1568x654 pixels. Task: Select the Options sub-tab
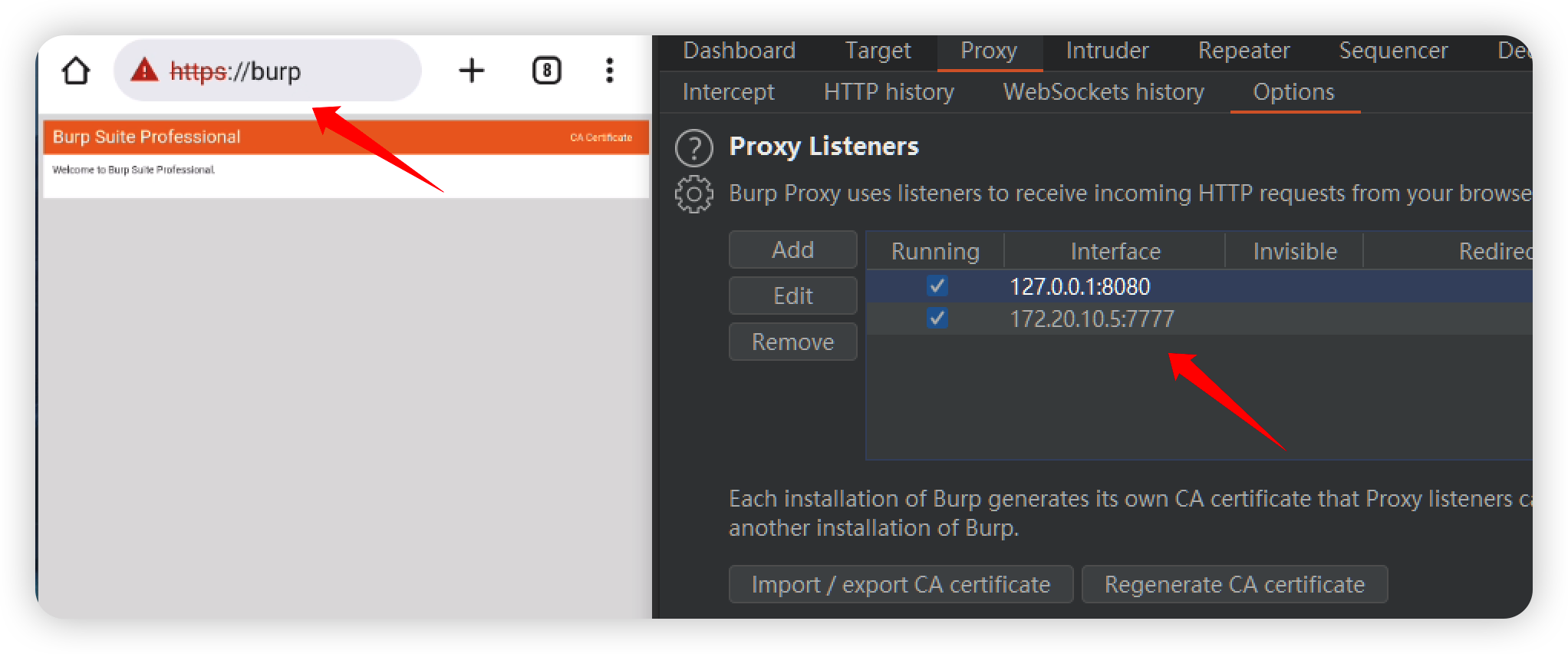[x=1294, y=92]
